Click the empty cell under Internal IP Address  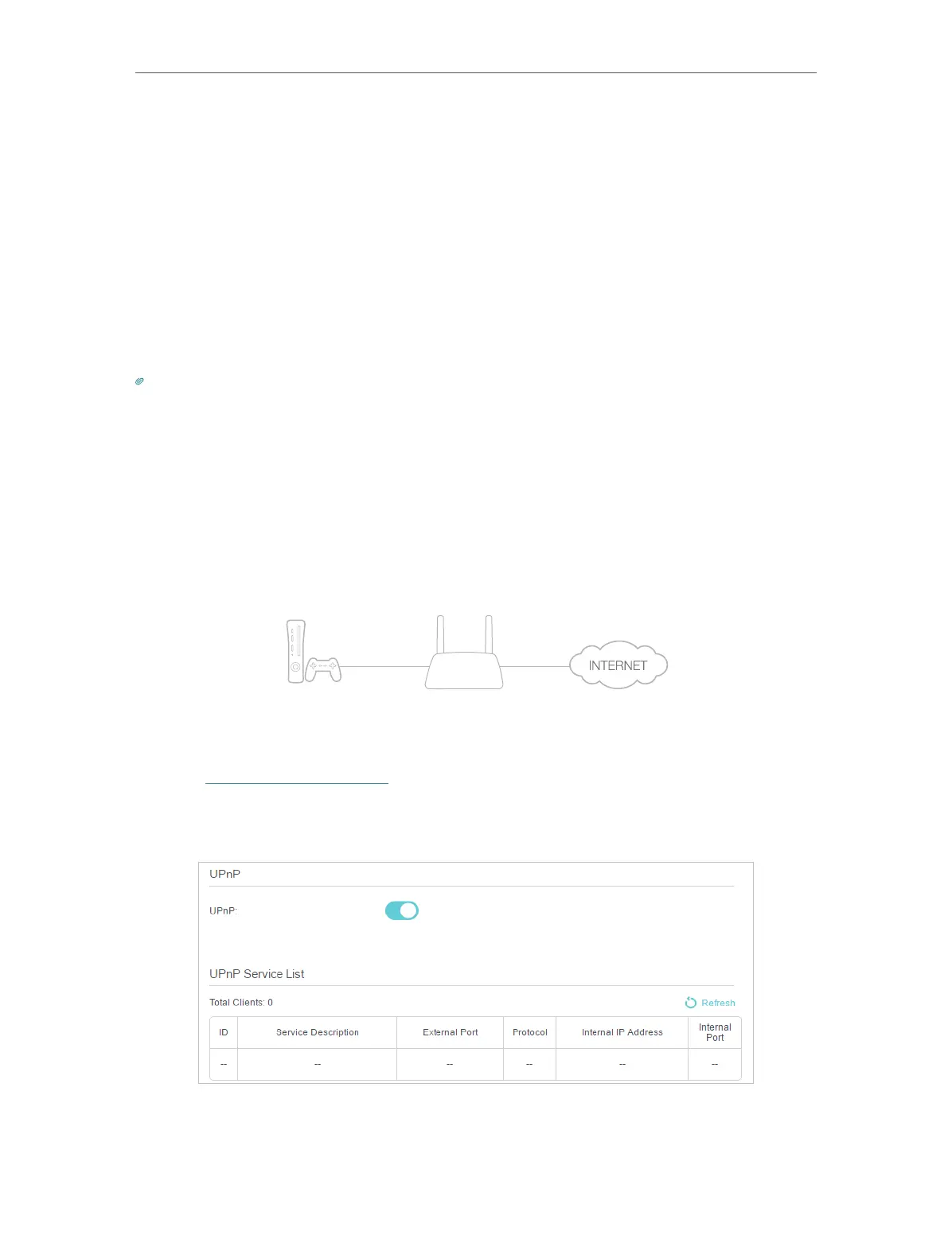tap(622, 1064)
